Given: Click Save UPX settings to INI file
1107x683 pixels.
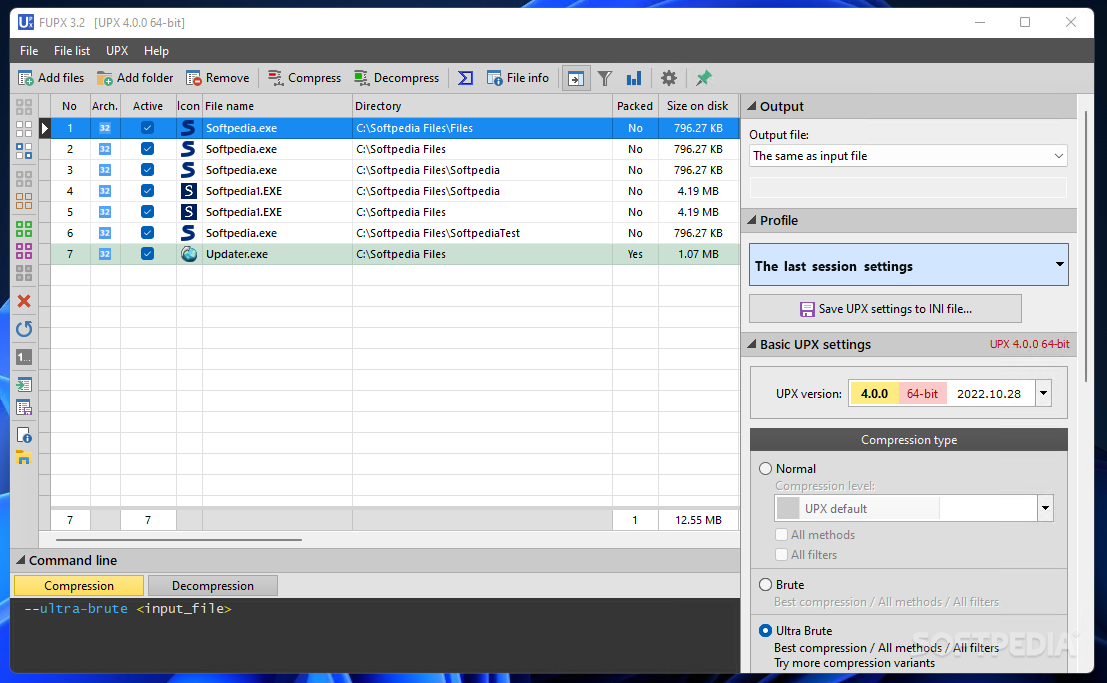Looking at the screenshot, I should [885, 309].
